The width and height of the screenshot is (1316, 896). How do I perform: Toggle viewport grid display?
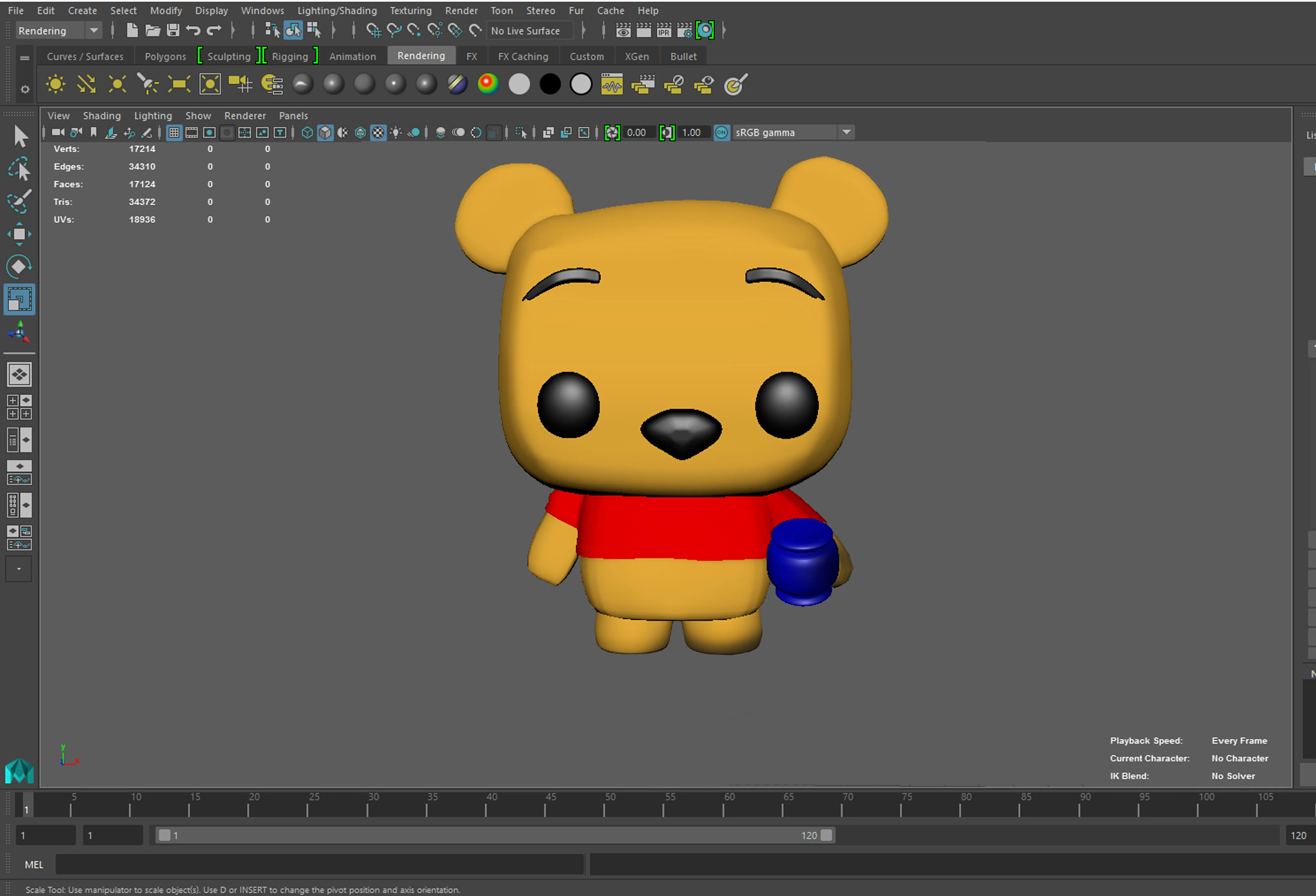(x=174, y=132)
